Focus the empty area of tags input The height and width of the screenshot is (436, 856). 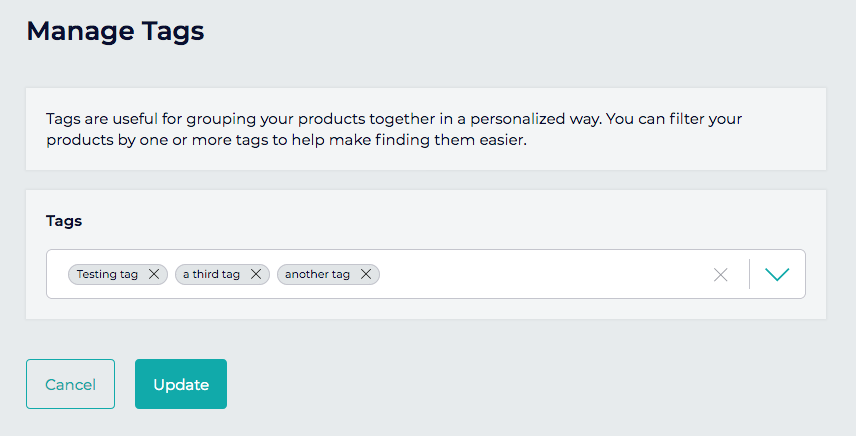click(540, 274)
